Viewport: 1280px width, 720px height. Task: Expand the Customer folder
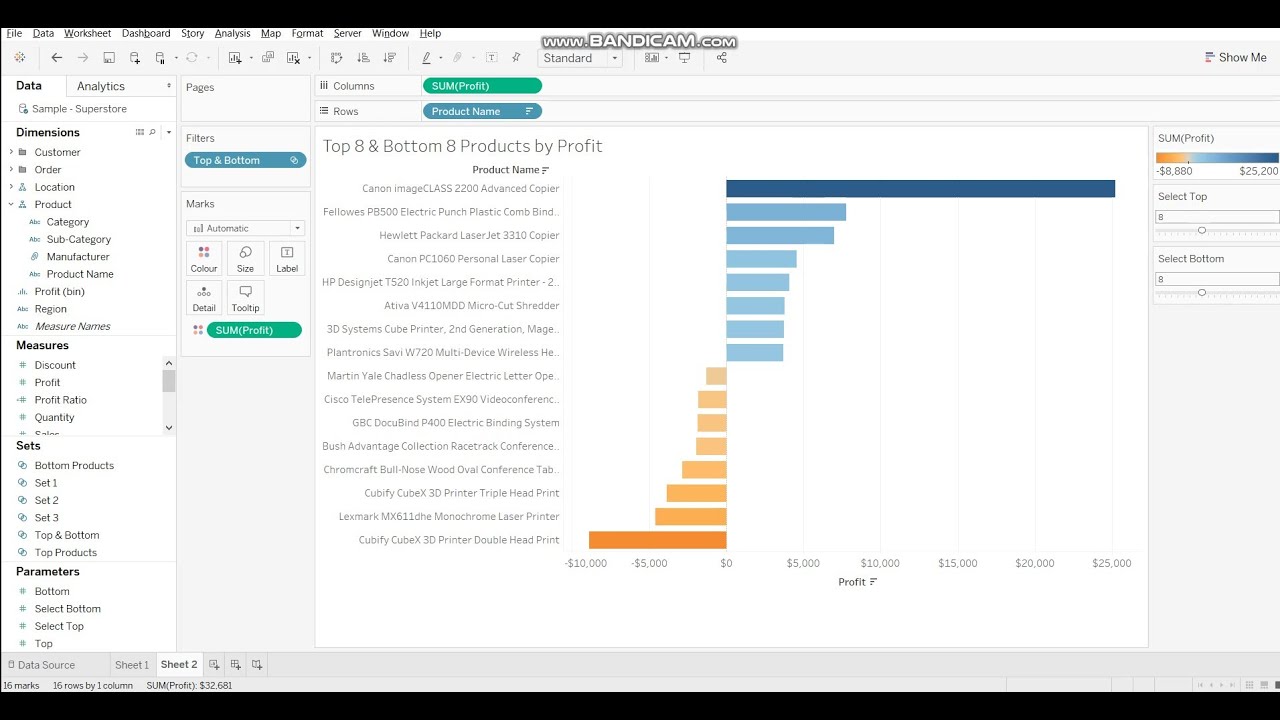point(11,152)
